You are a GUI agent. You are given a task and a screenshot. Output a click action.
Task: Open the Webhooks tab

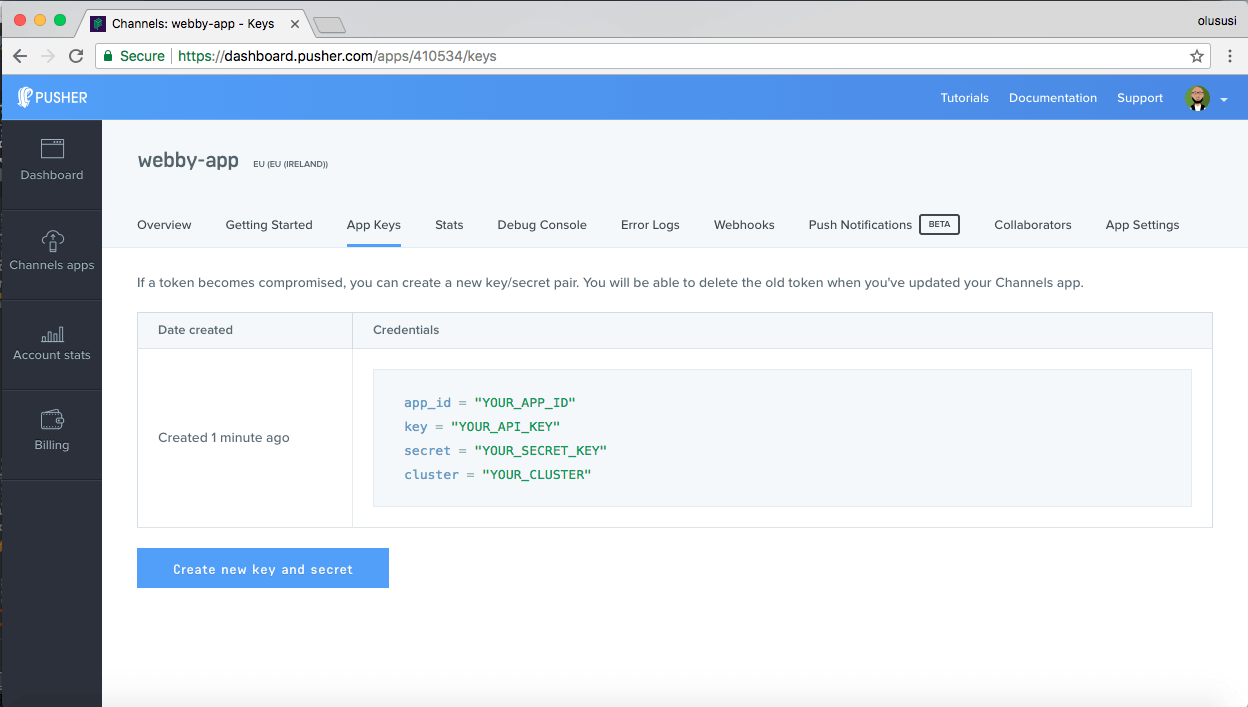[x=744, y=225]
